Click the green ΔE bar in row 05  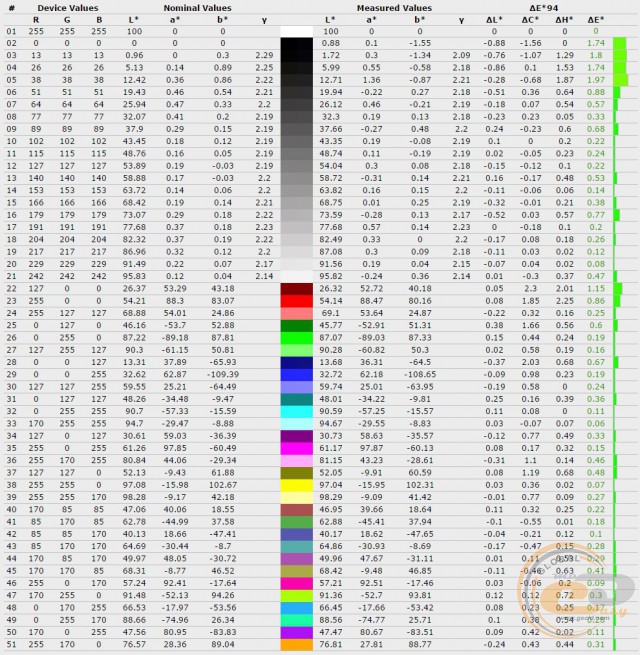pyautogui.click(x=621, y=80)
